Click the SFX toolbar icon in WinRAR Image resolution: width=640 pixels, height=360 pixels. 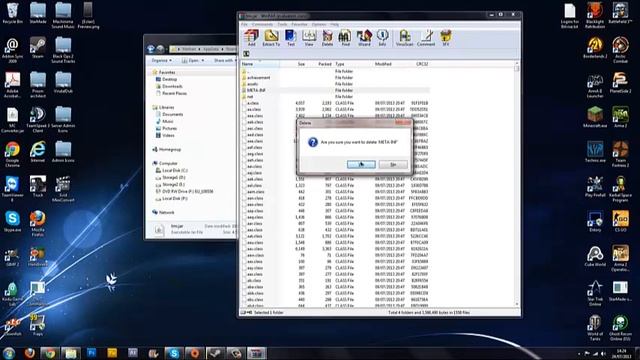pos(446,38)
